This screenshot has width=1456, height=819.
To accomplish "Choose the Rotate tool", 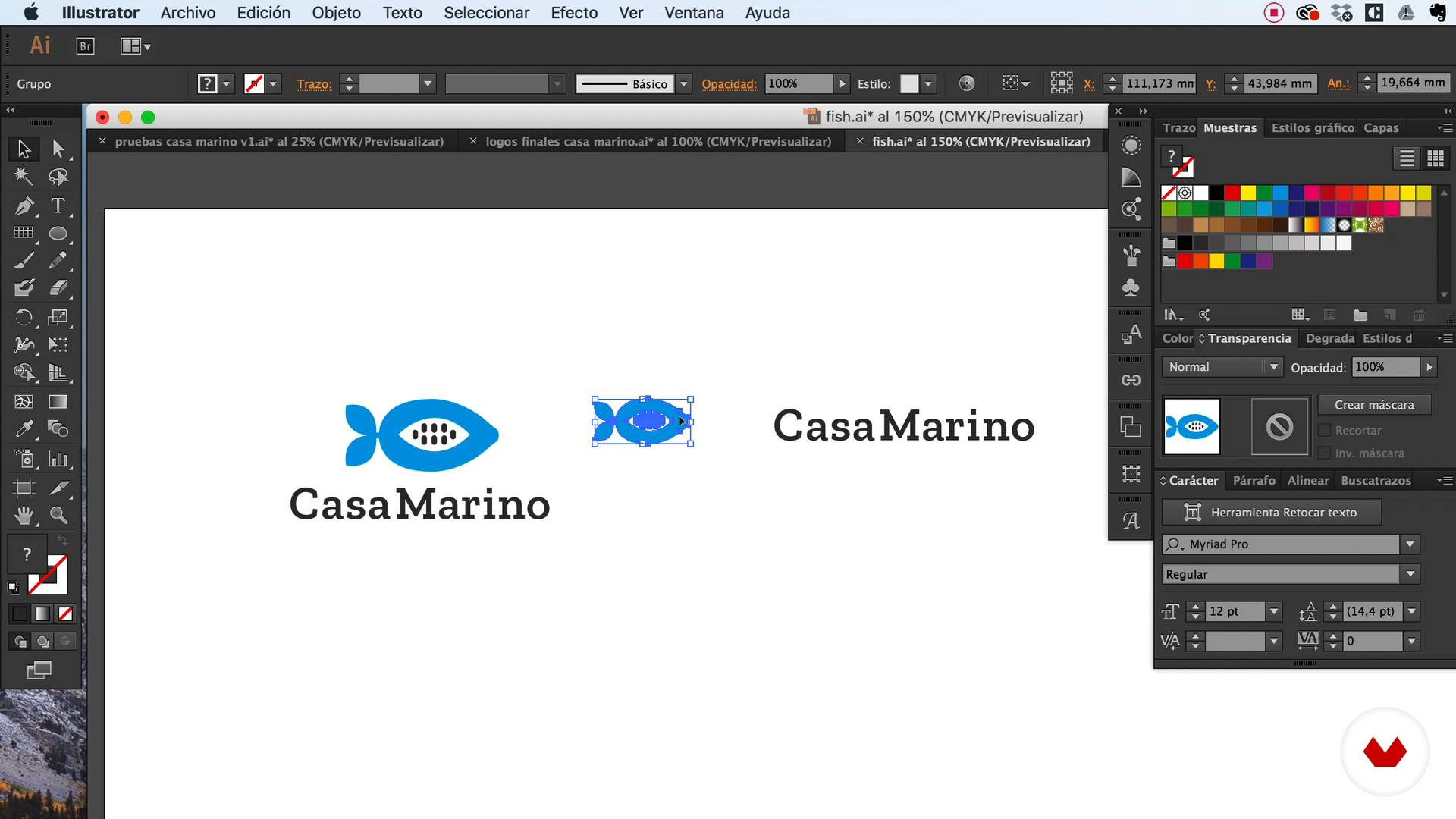I will (24, 317).
